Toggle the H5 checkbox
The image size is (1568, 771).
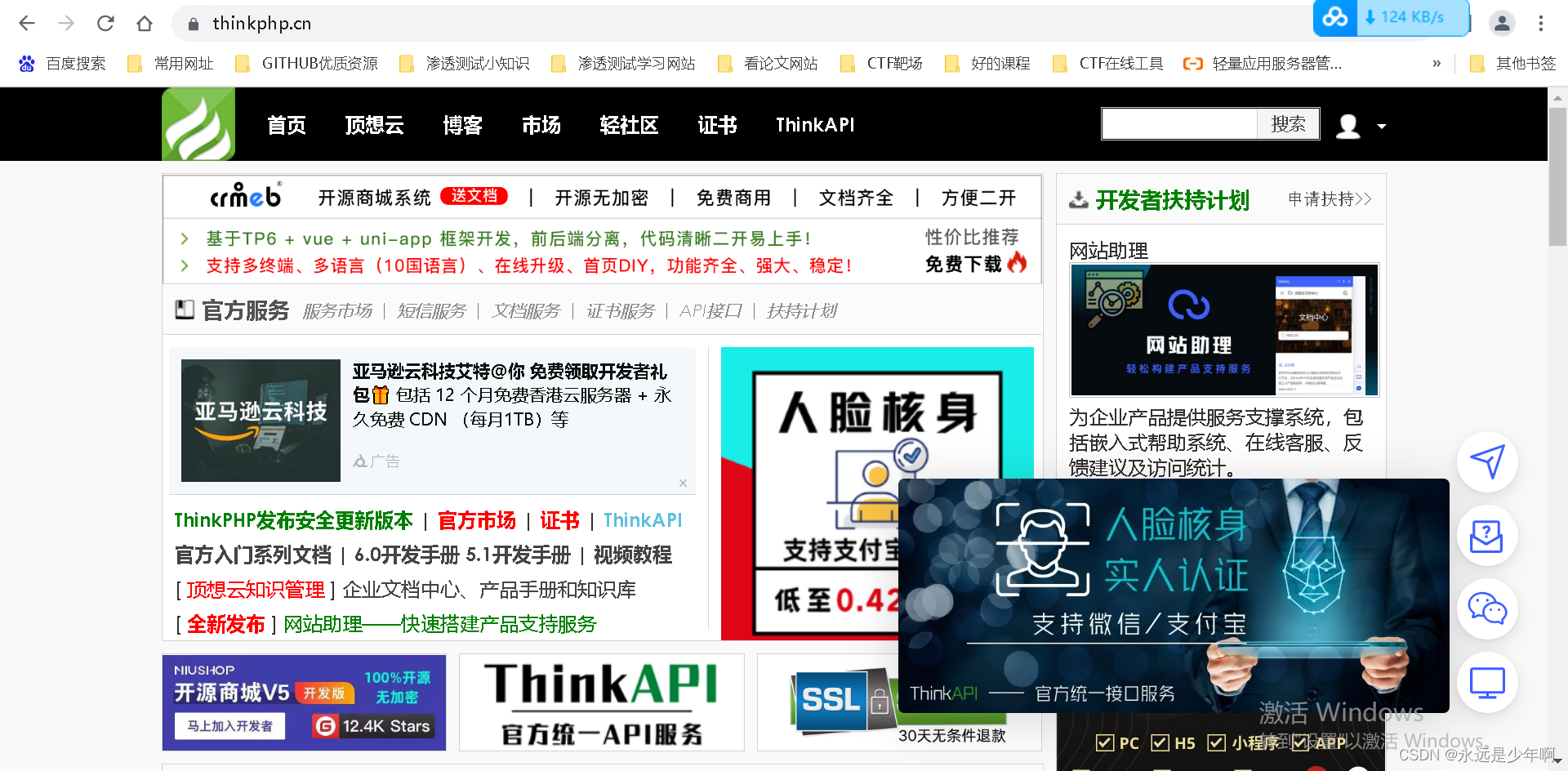click(1160, 743)
